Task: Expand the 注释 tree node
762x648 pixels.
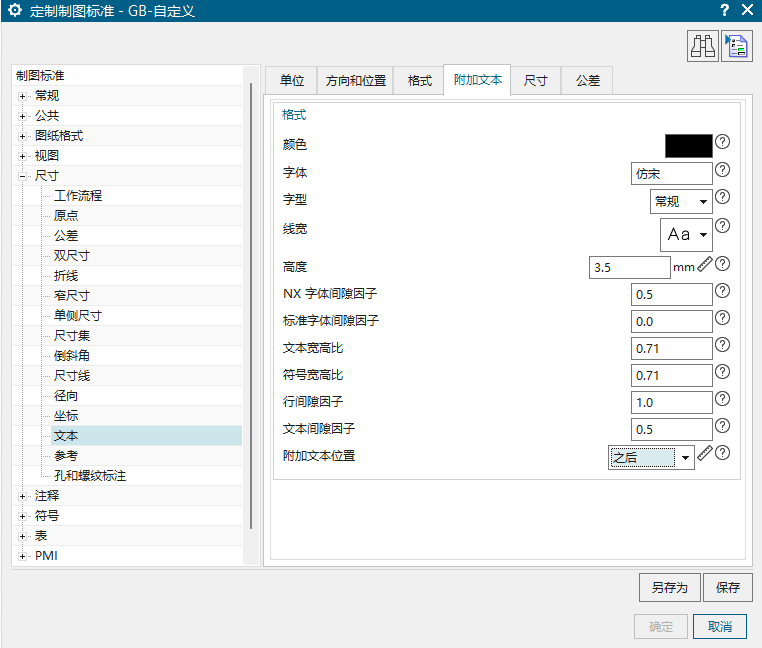Action: click(x=22, y=496)
